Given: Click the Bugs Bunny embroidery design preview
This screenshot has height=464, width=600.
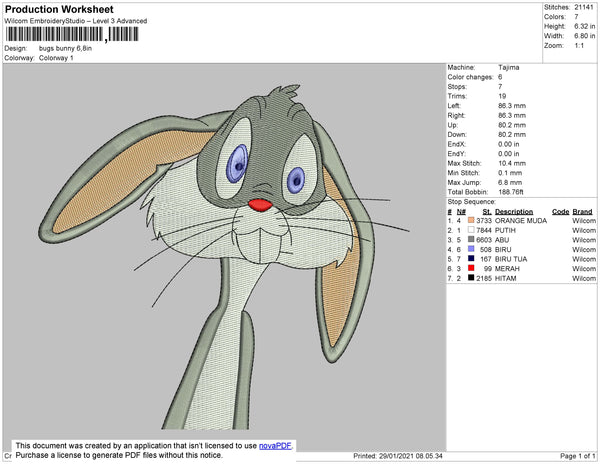Looking at the screenshot, I should coord(225,256).
